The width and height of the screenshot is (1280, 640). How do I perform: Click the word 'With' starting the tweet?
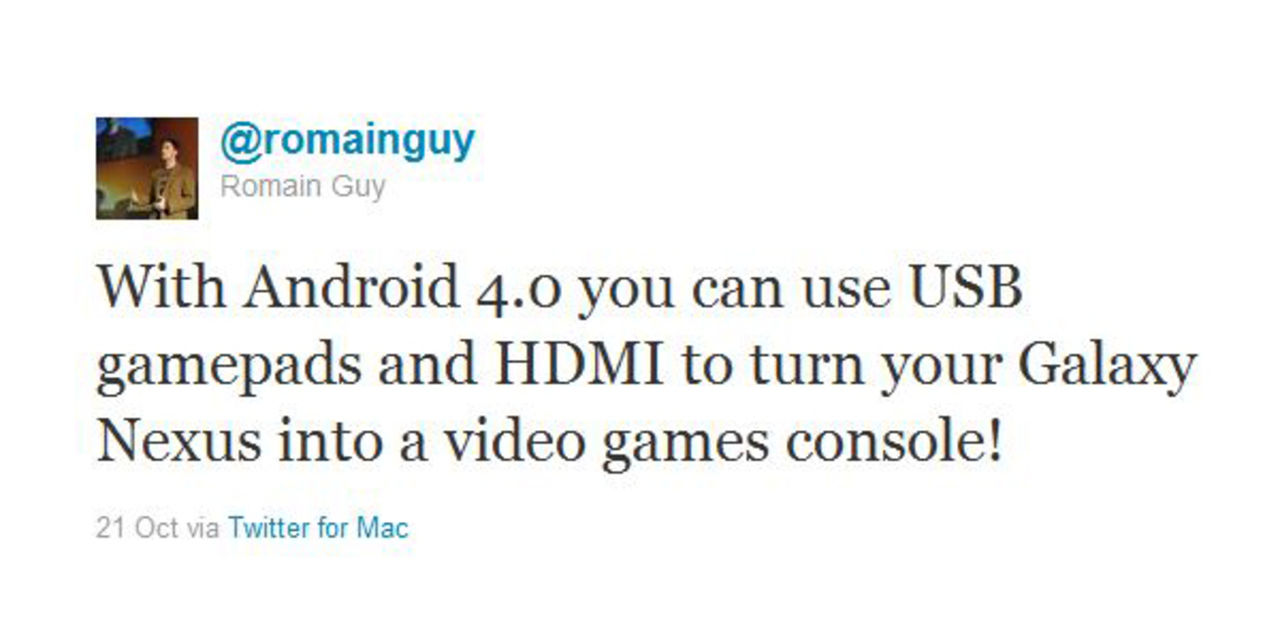tap(163, 289)
